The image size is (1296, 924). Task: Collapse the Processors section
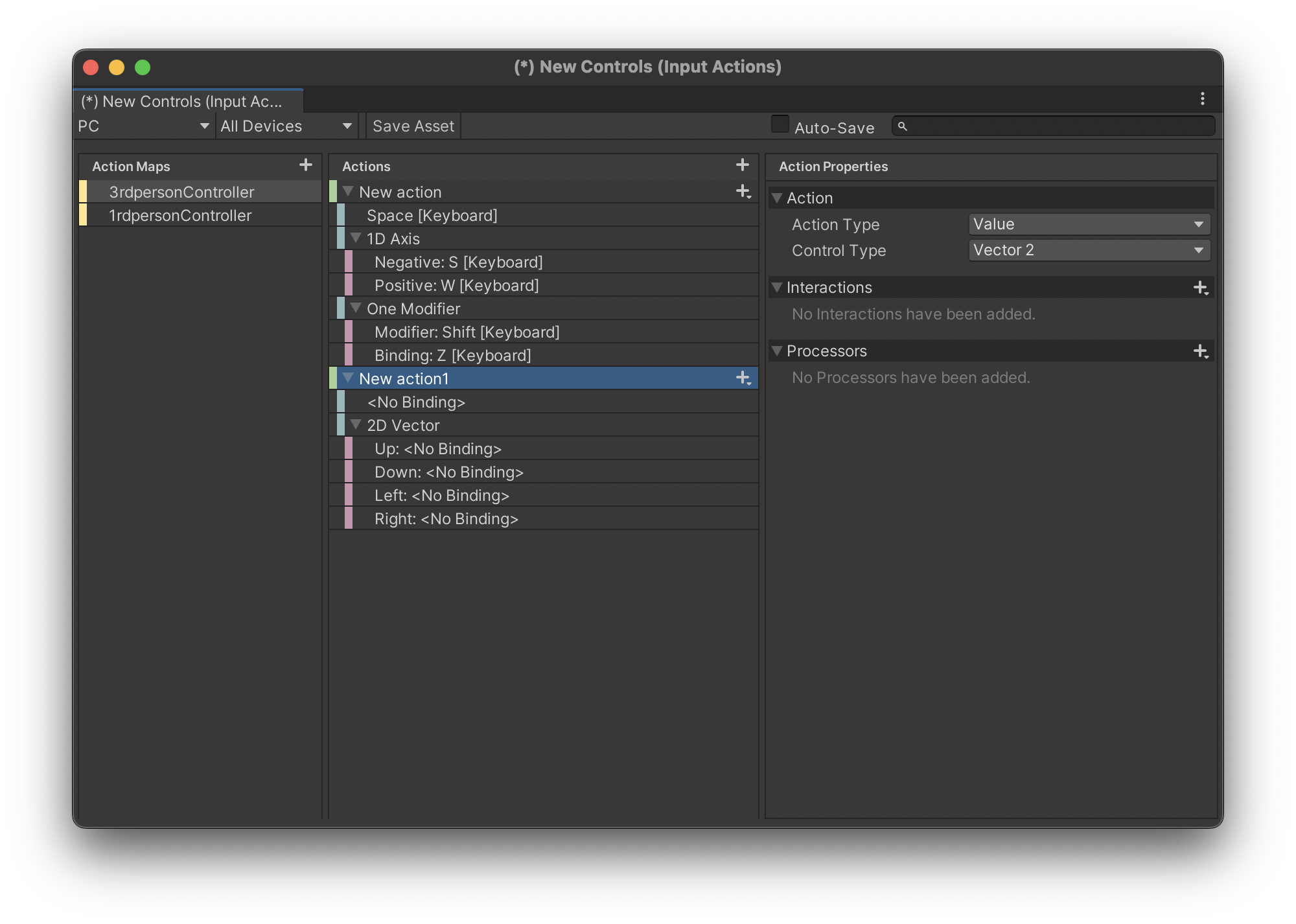777,351
